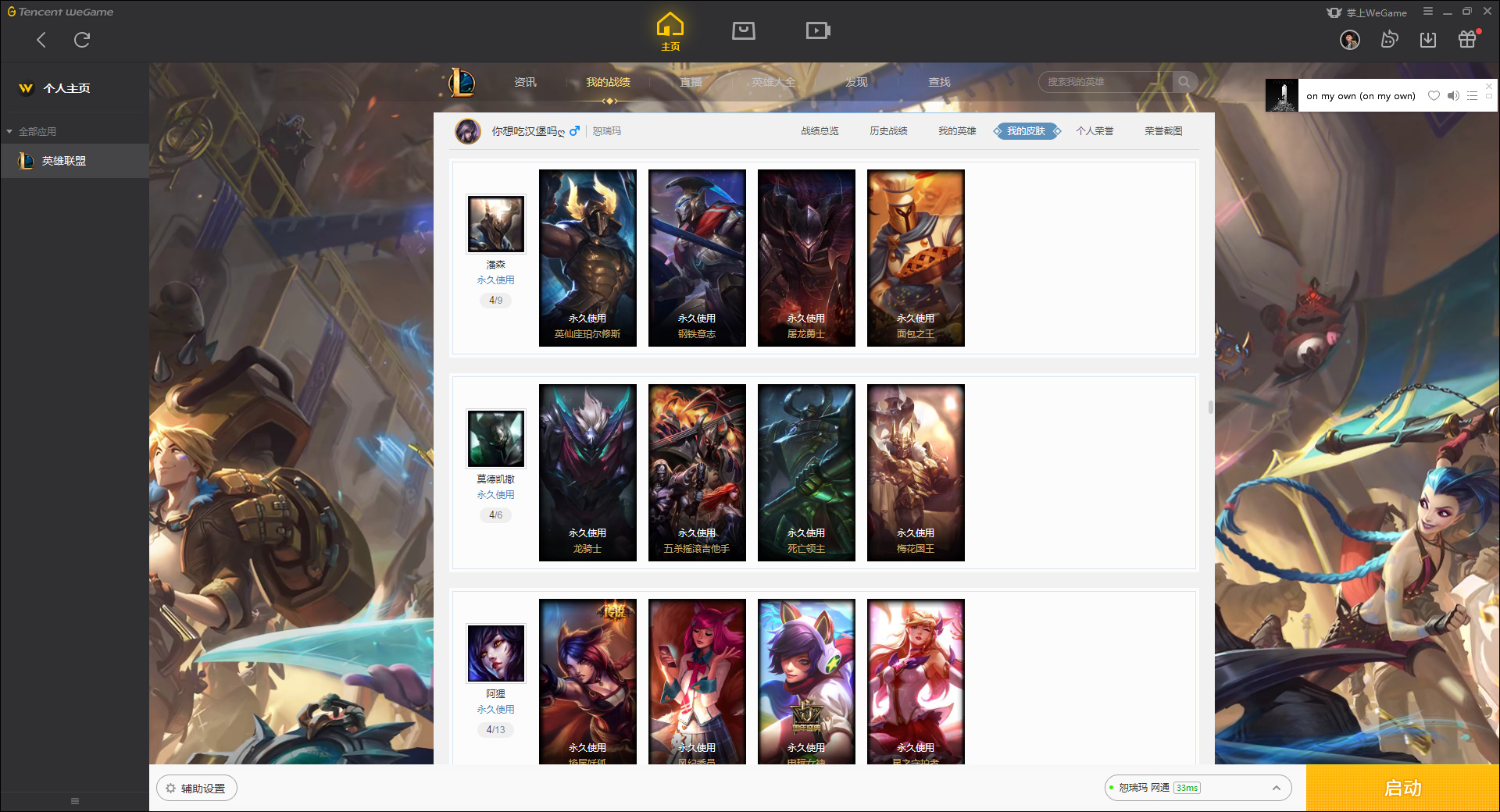Open the 屠龙勇士 skin card

[806, 258]
